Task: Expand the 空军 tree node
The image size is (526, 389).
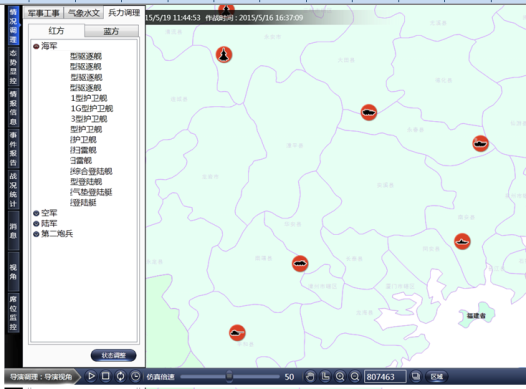Action: pyautogui.click(x=36, y=213)
